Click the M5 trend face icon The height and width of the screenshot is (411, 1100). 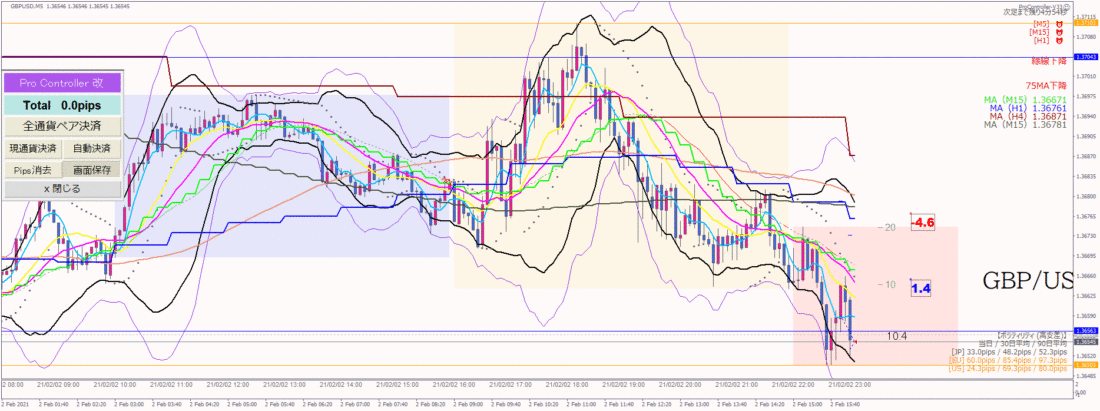click(1059, 24)
